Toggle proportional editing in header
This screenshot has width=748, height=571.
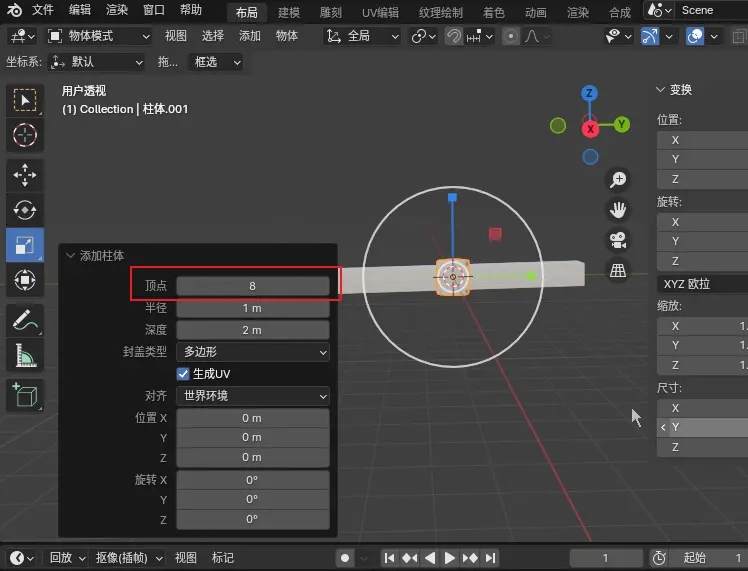point(511,36)
